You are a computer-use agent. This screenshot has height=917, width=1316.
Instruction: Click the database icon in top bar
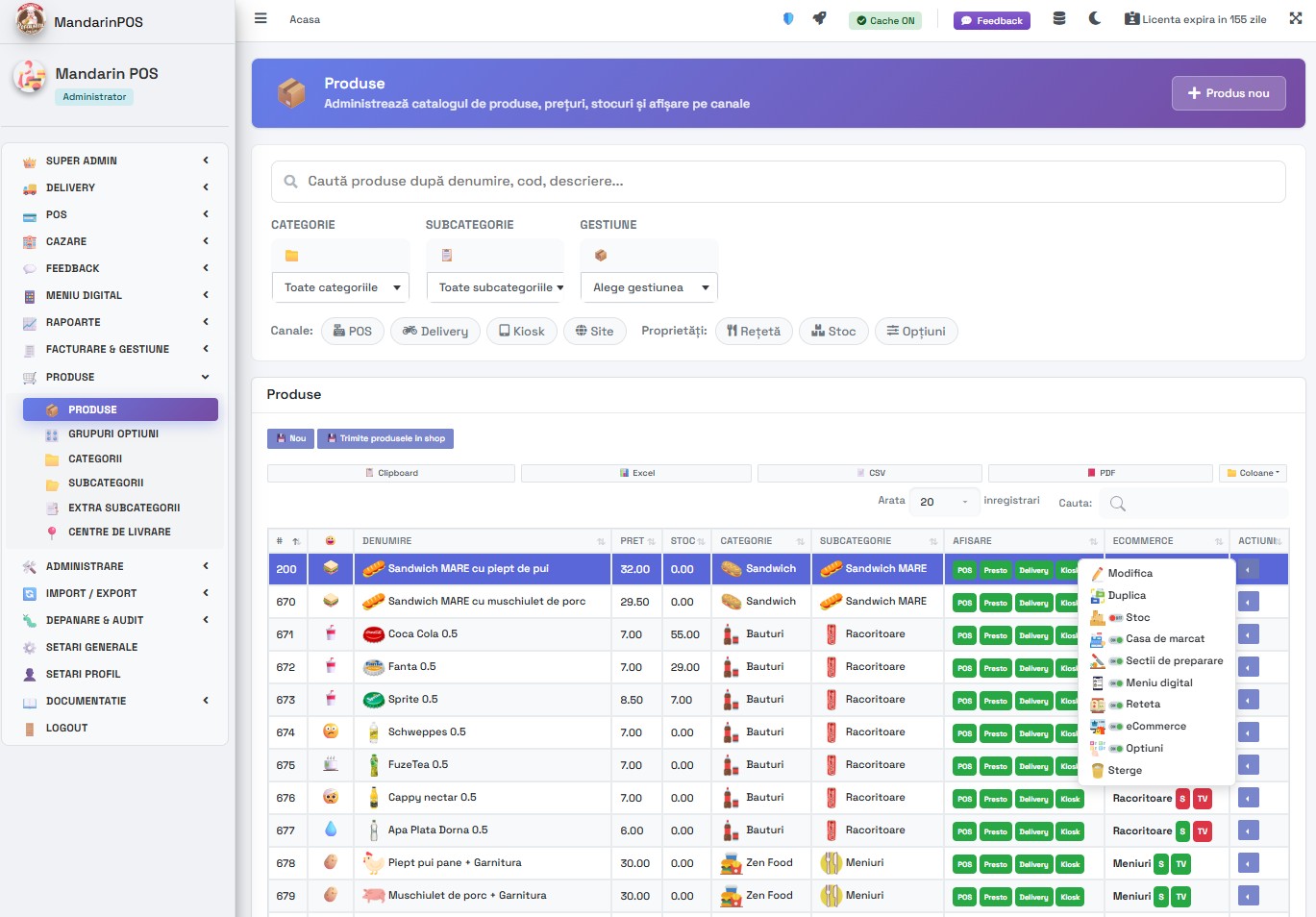[x=1058, y=18]
